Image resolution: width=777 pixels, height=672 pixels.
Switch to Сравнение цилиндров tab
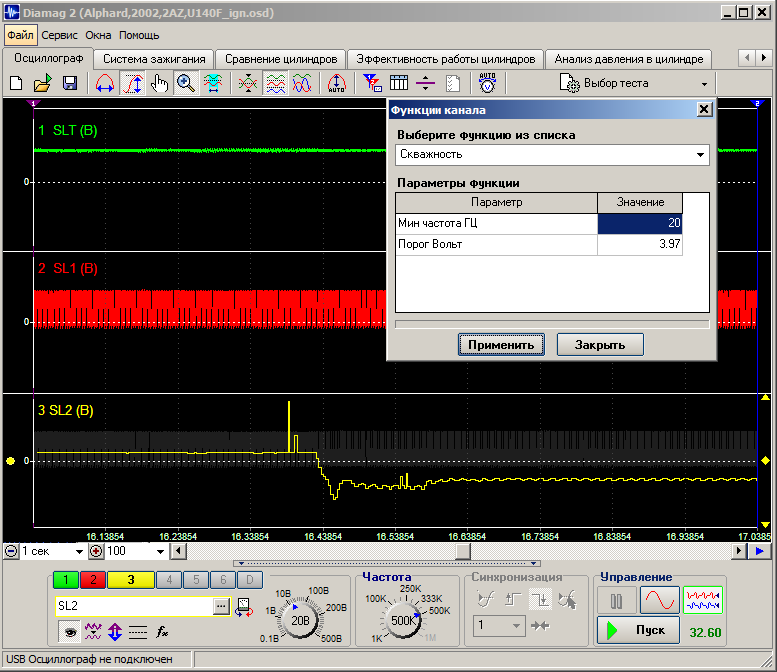281,59
